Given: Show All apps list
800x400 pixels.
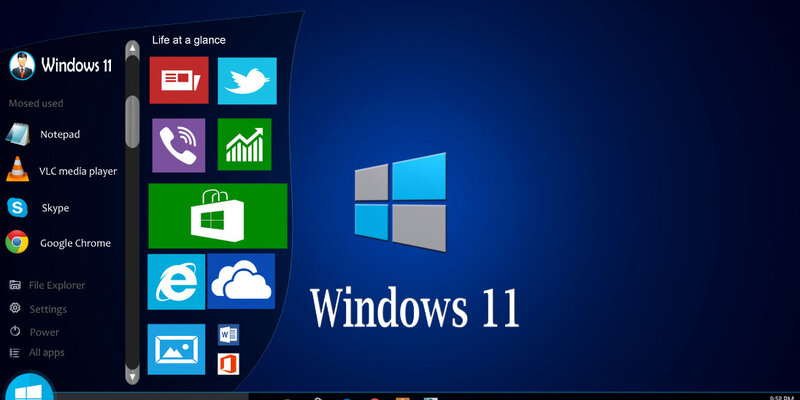Looking at the screenshot, I should pyautogui.click(x=37, y=353).
